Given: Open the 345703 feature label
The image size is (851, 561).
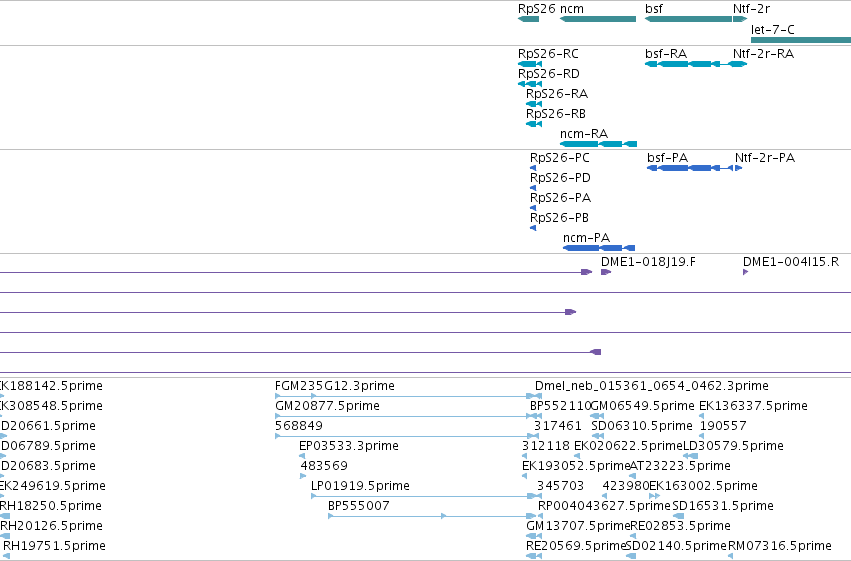Looking at the screenshot, I should (561, 486).
